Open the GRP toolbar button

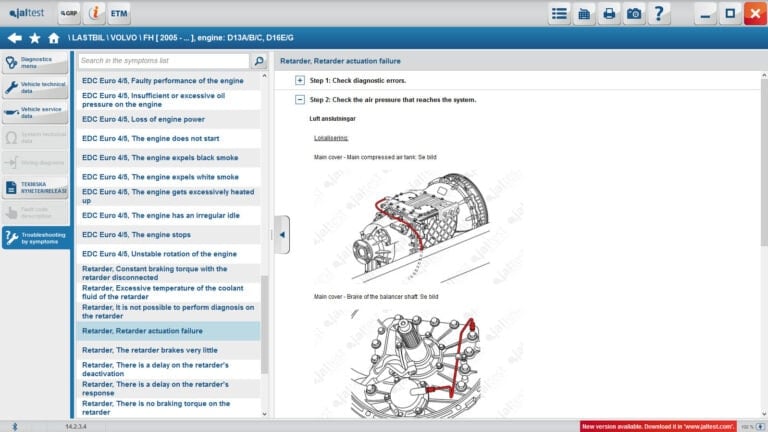coord(69,13)
